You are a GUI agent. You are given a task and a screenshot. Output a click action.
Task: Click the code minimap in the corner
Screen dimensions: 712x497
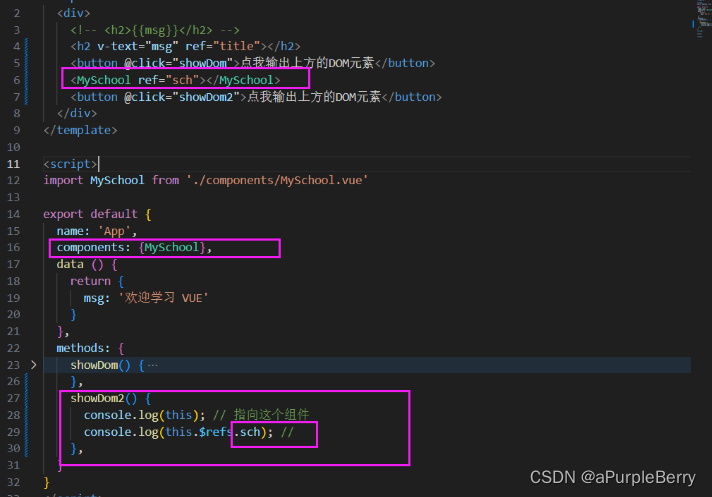[702, 20]
